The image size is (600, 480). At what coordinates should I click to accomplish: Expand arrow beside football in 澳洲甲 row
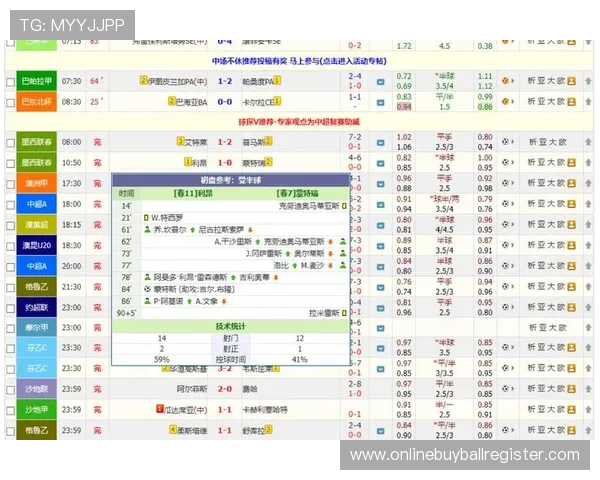513,183
